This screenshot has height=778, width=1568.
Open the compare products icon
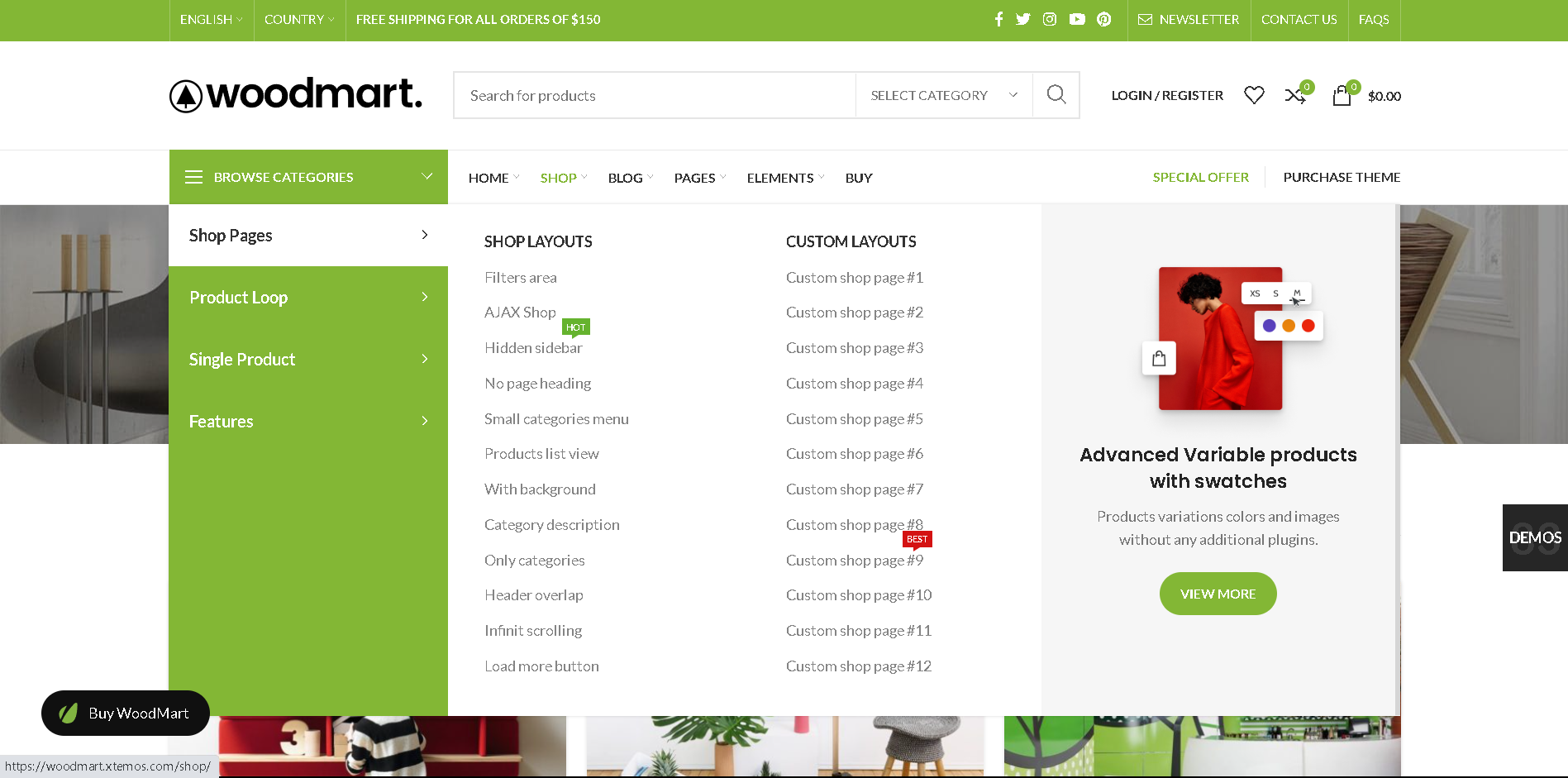pos(1294,96)
